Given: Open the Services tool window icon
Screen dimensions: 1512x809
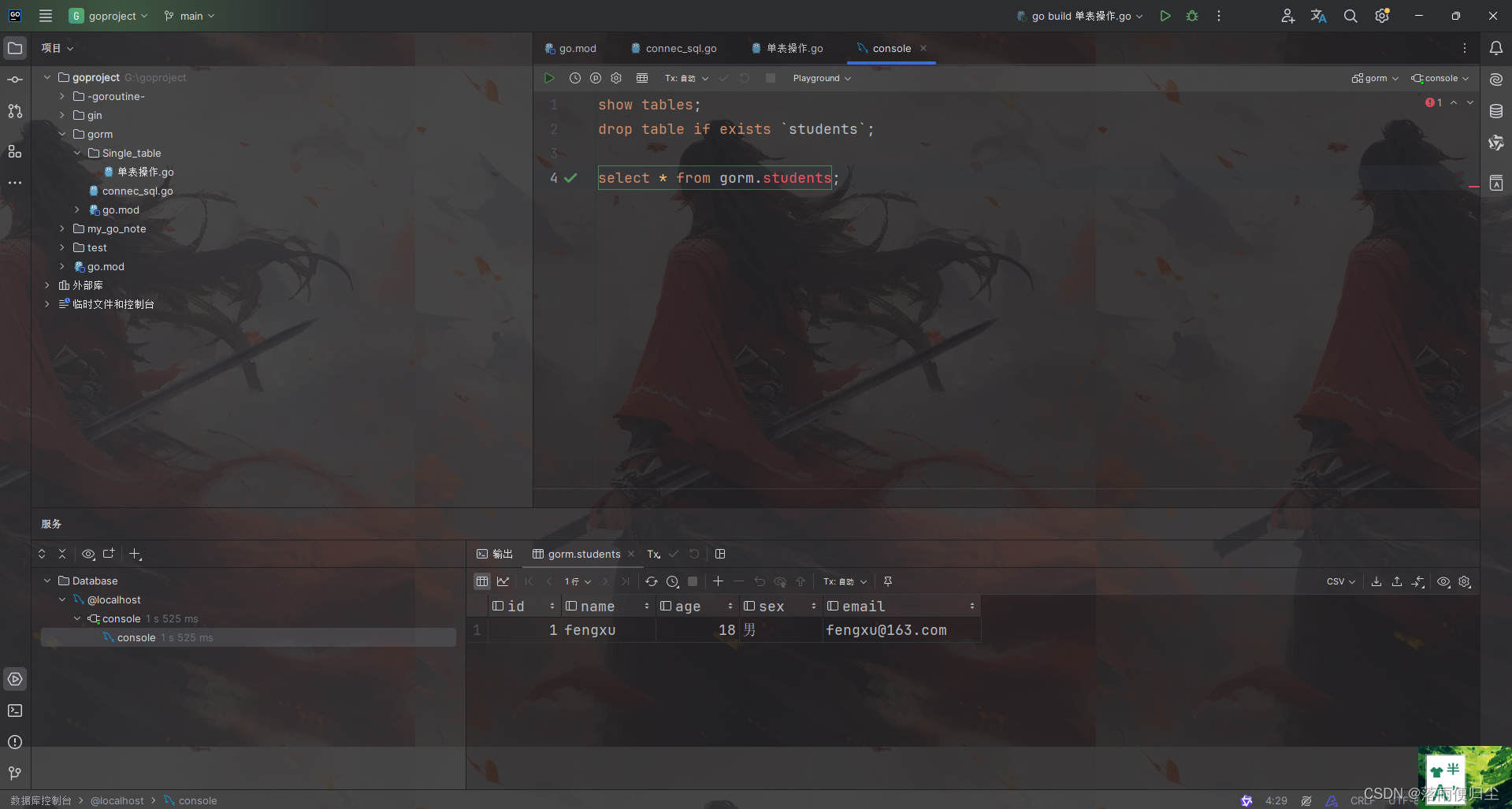Looking at the screenshot, I should [15, 679].
